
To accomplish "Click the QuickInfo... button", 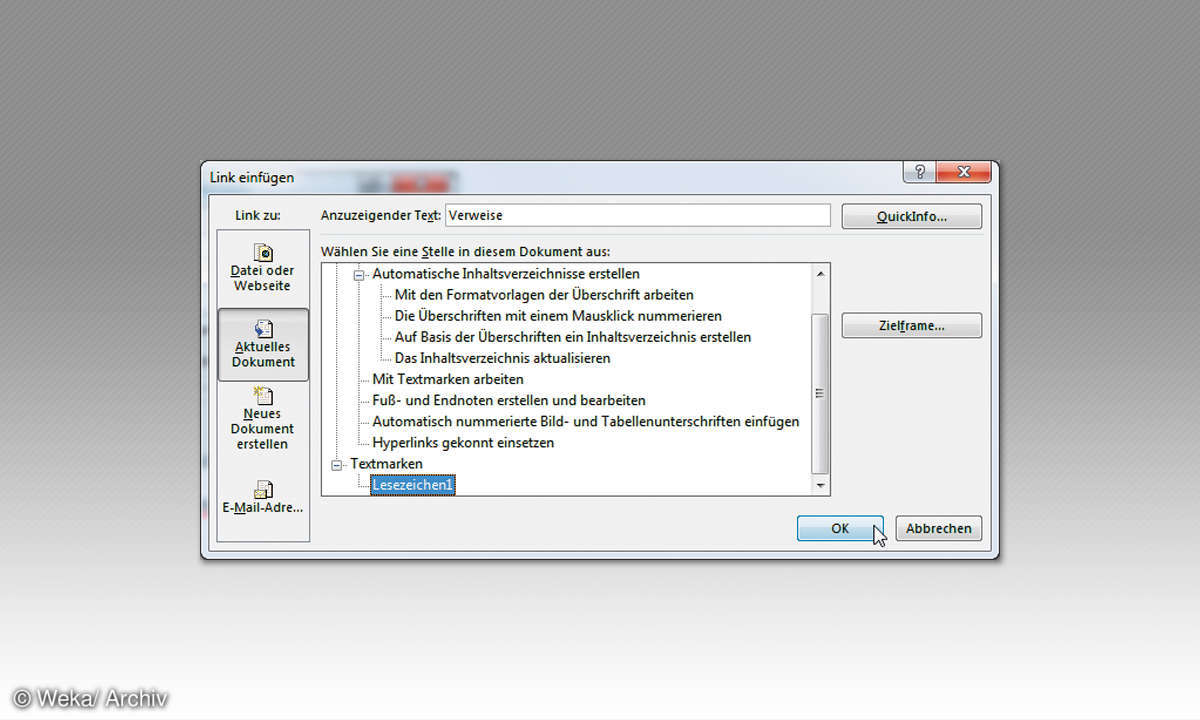I will (x=911, y=217).
